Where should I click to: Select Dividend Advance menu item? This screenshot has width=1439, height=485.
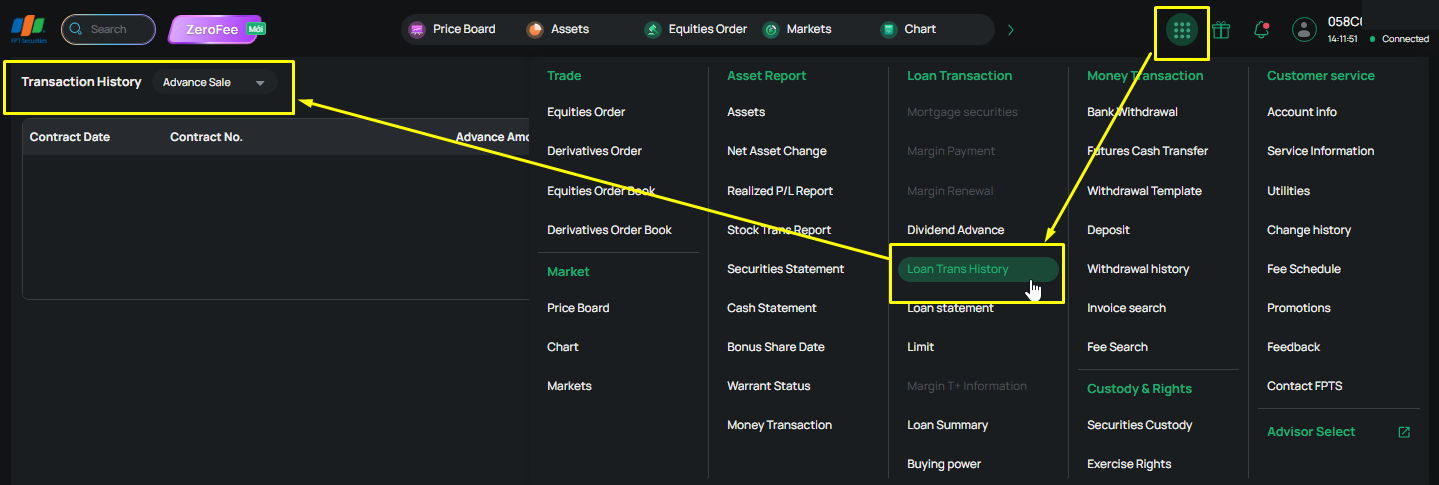point(955,230)
